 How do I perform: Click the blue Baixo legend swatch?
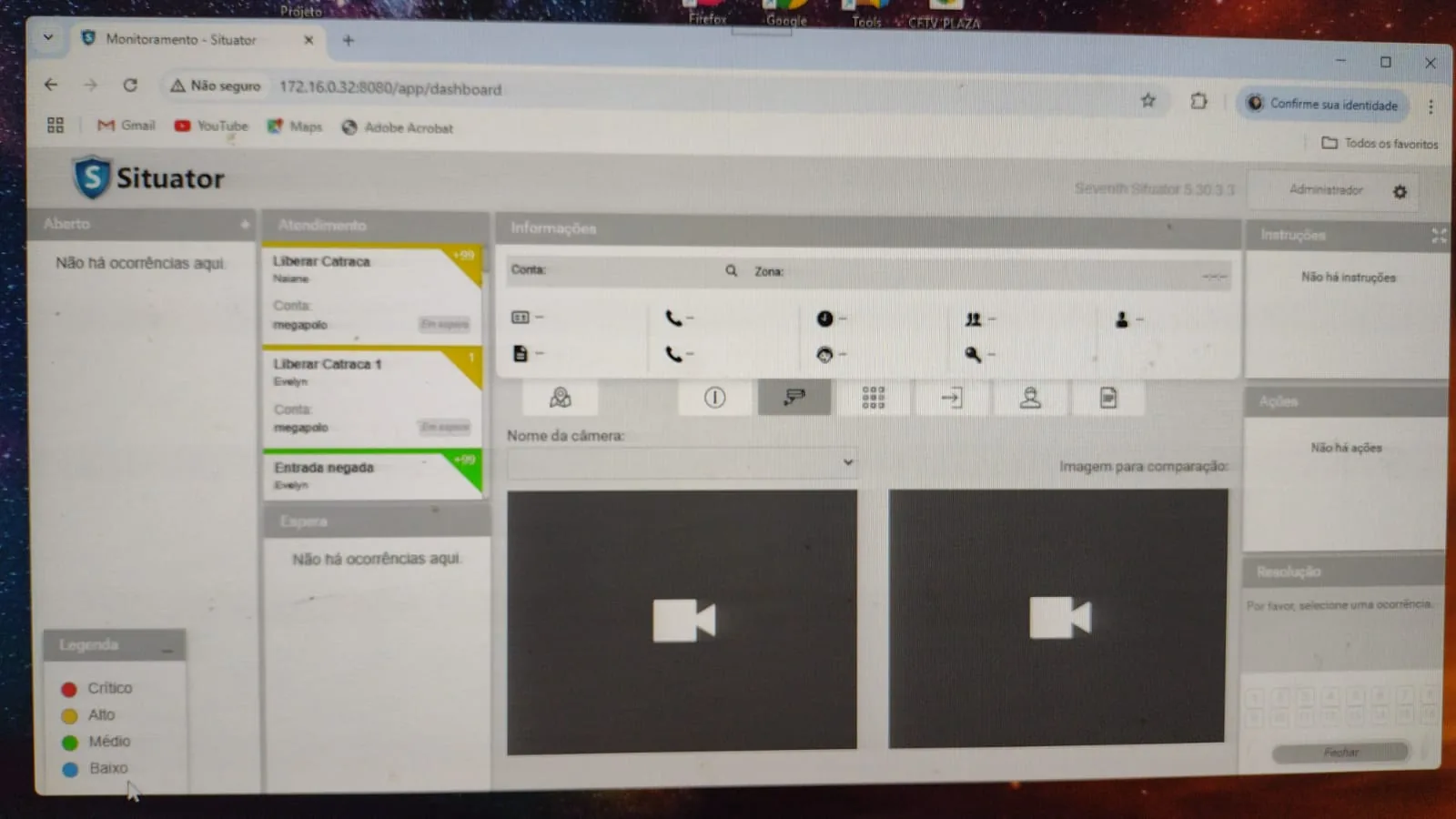70,769
